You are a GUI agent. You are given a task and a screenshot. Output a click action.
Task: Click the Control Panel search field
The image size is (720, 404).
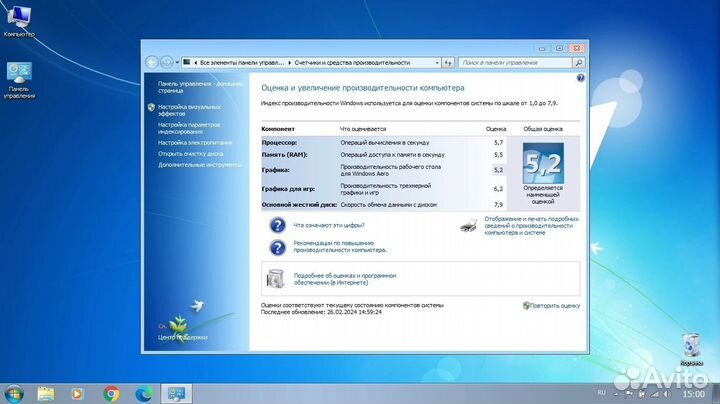pyautogui.click(x=515, y=62)
